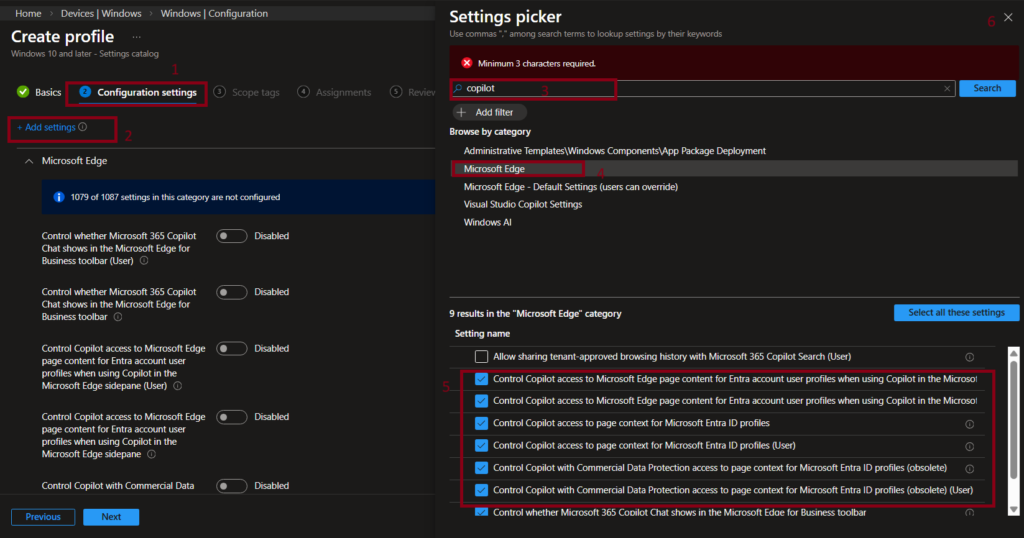This screenshot has height=538, width=1024.
Task: Open the ellipsis menu beside Create profile
Action: tap(136, 37)
